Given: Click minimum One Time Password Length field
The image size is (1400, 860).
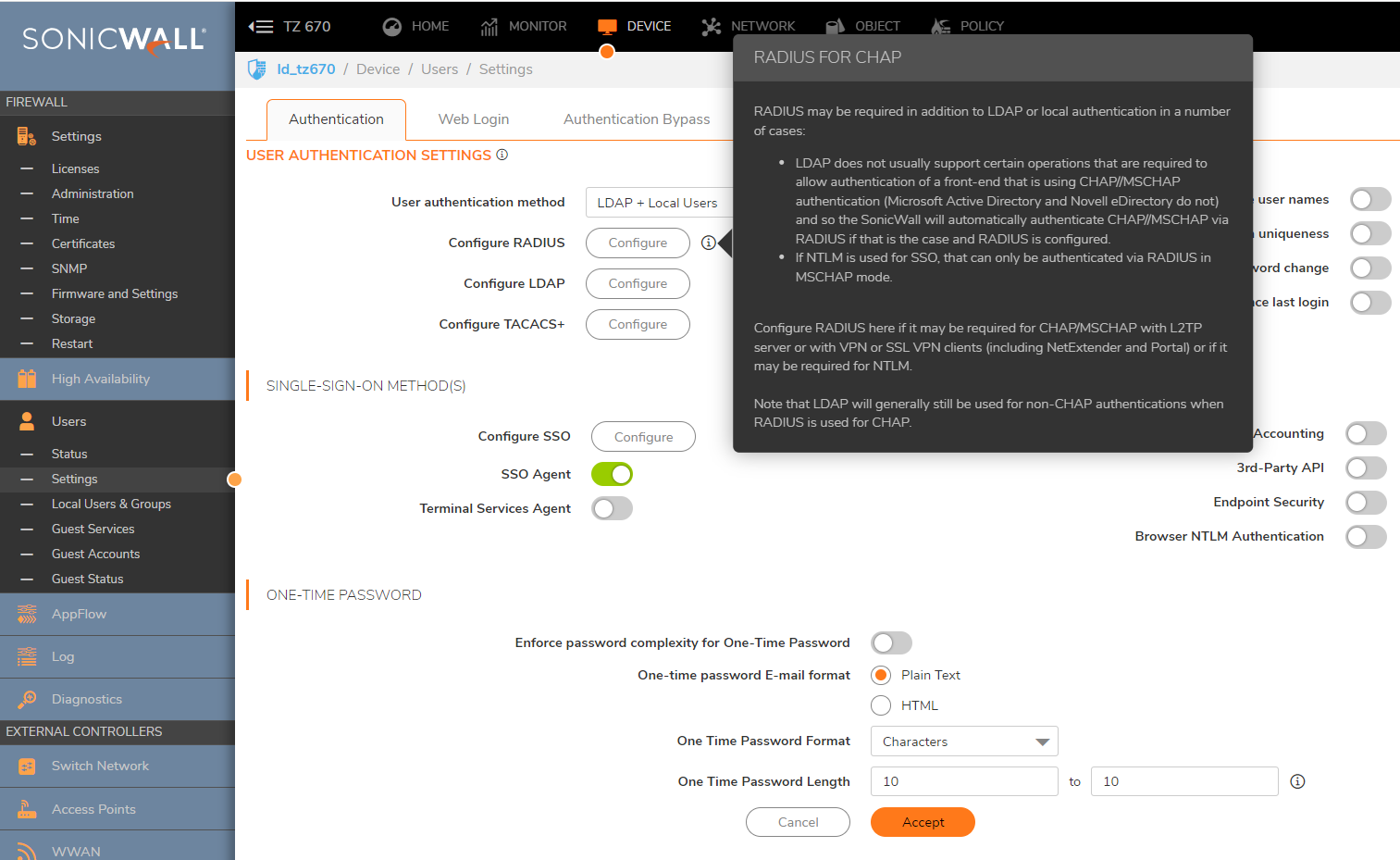Looking at the screenshot, I should tap(964, 781).
